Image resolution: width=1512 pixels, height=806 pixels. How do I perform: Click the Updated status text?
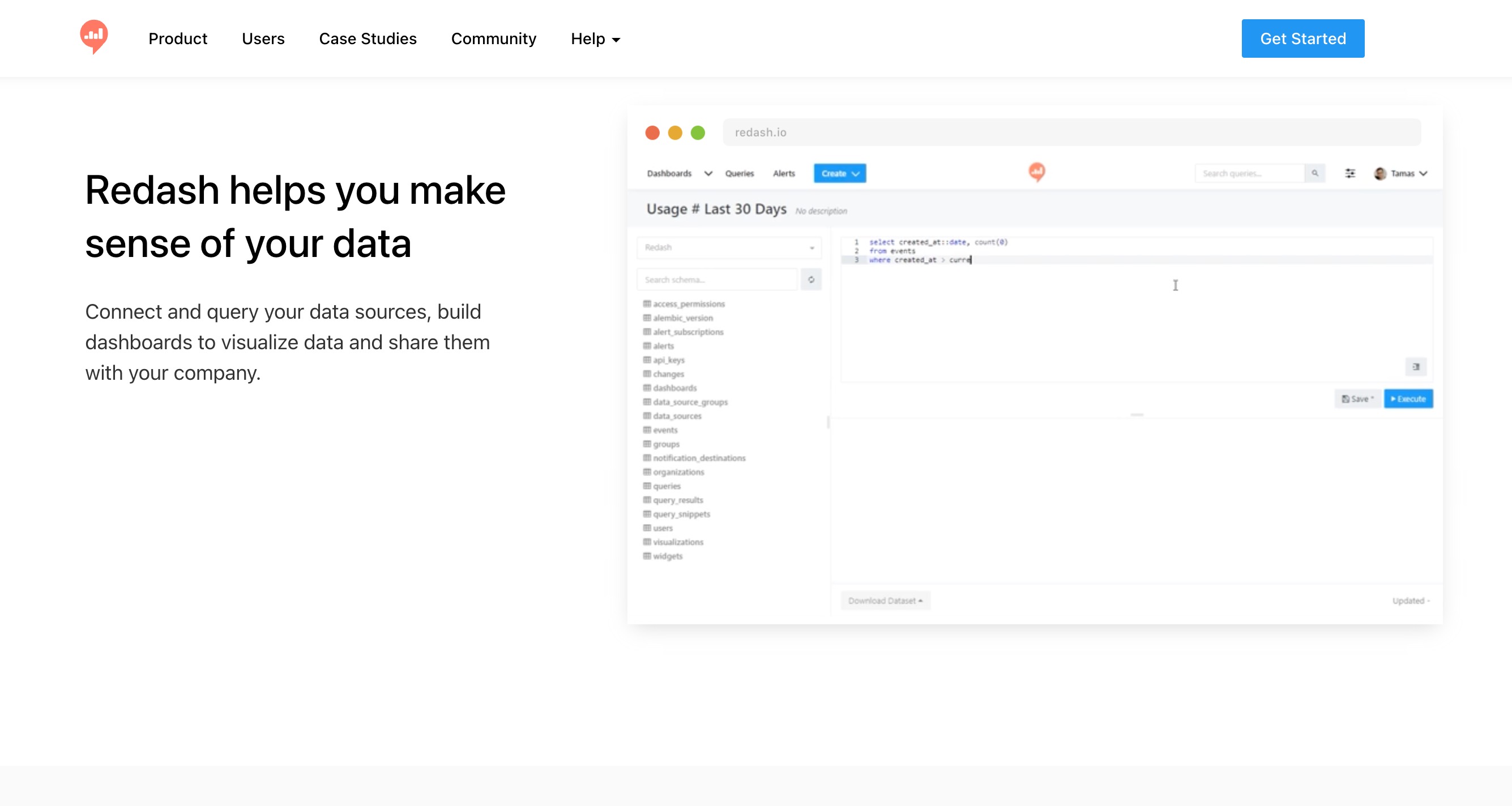(x=1411, y=601)
